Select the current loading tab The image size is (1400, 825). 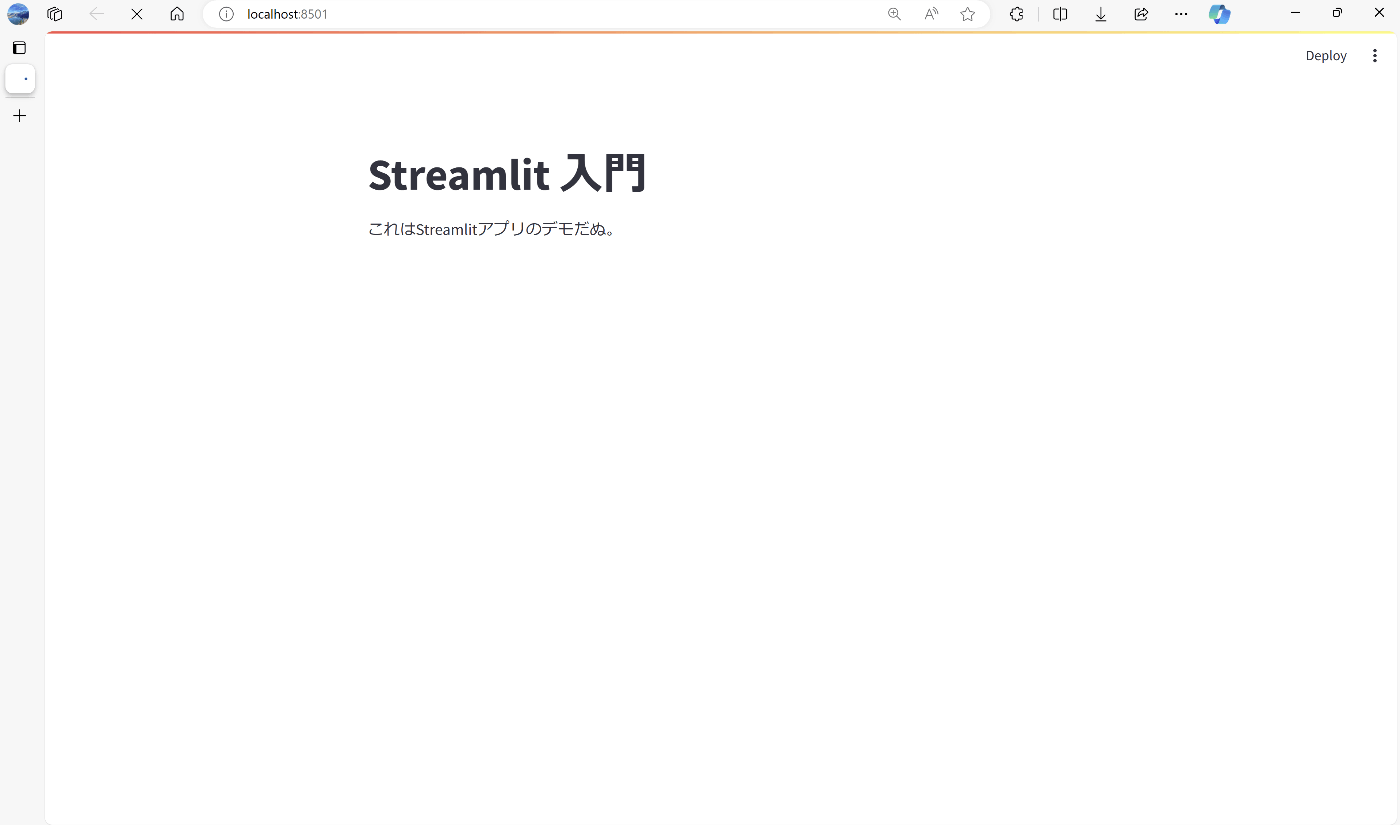pyautogui.click(x=20, y=79)
